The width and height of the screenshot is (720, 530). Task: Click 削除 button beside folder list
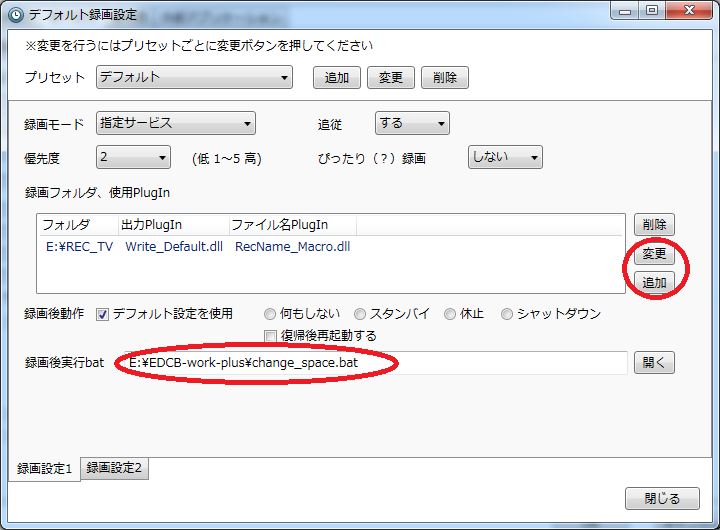point(654,225)
